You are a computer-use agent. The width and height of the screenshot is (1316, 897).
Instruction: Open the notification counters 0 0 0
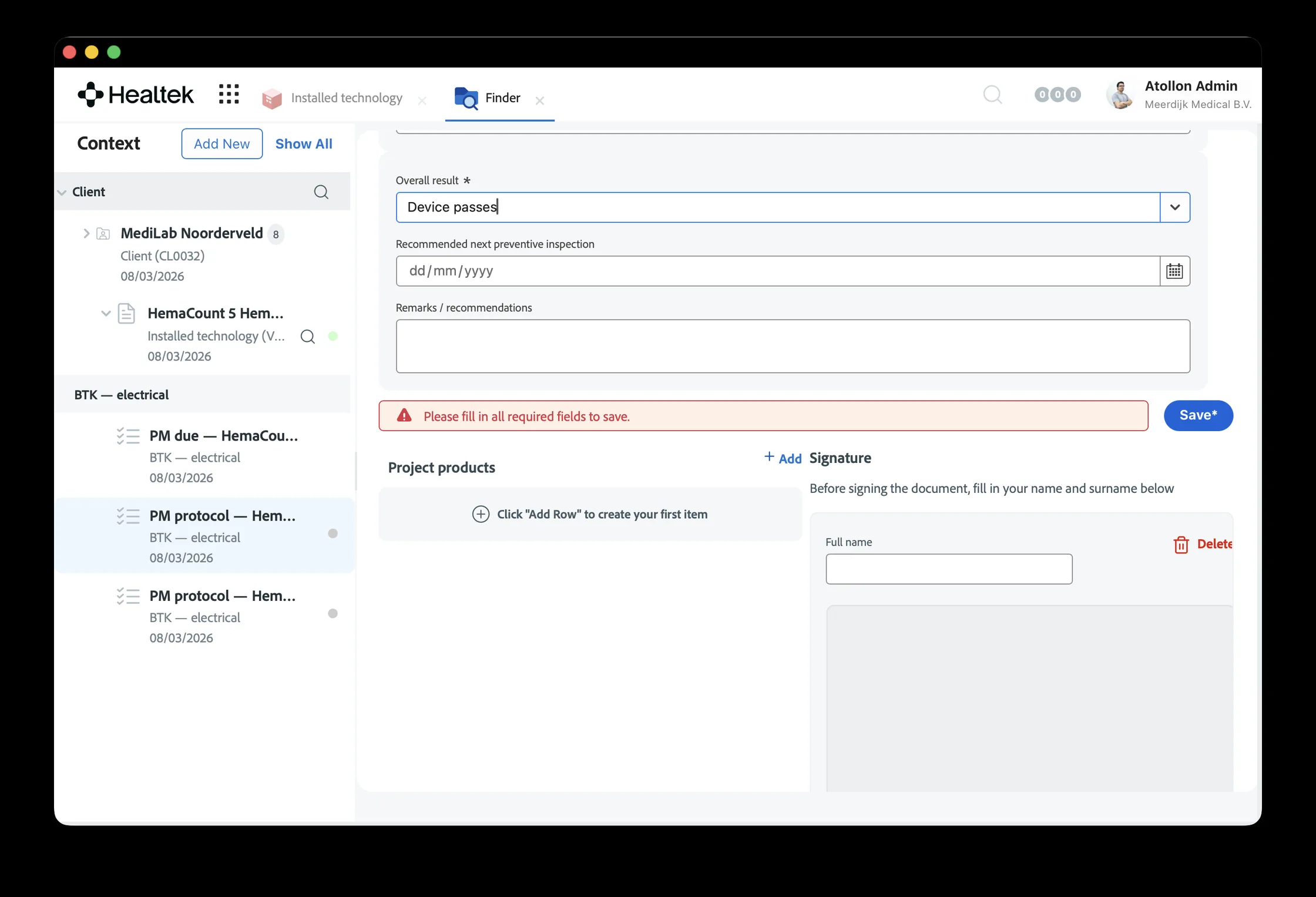(1057, 95)
